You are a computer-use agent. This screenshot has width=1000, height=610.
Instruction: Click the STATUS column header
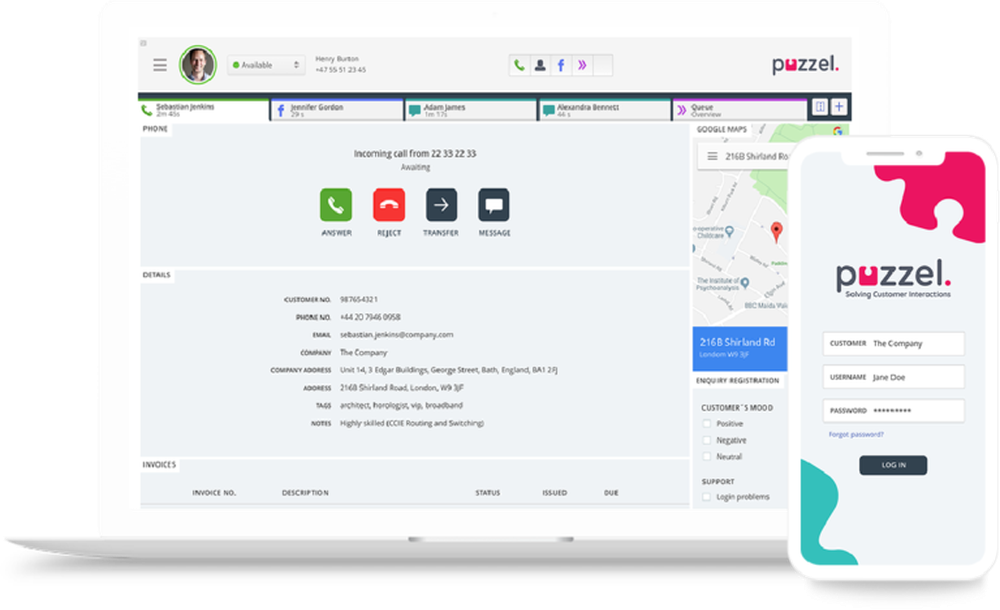[487, 493]
